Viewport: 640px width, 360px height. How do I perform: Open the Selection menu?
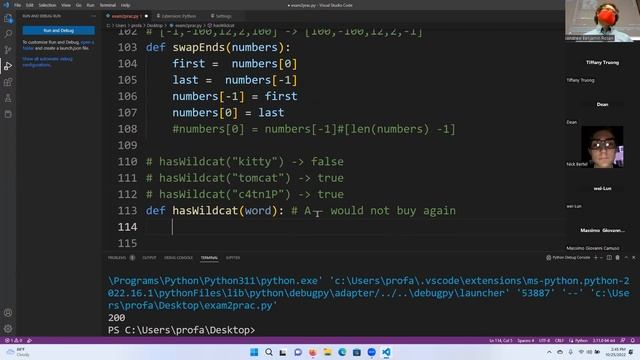[47, 5]
